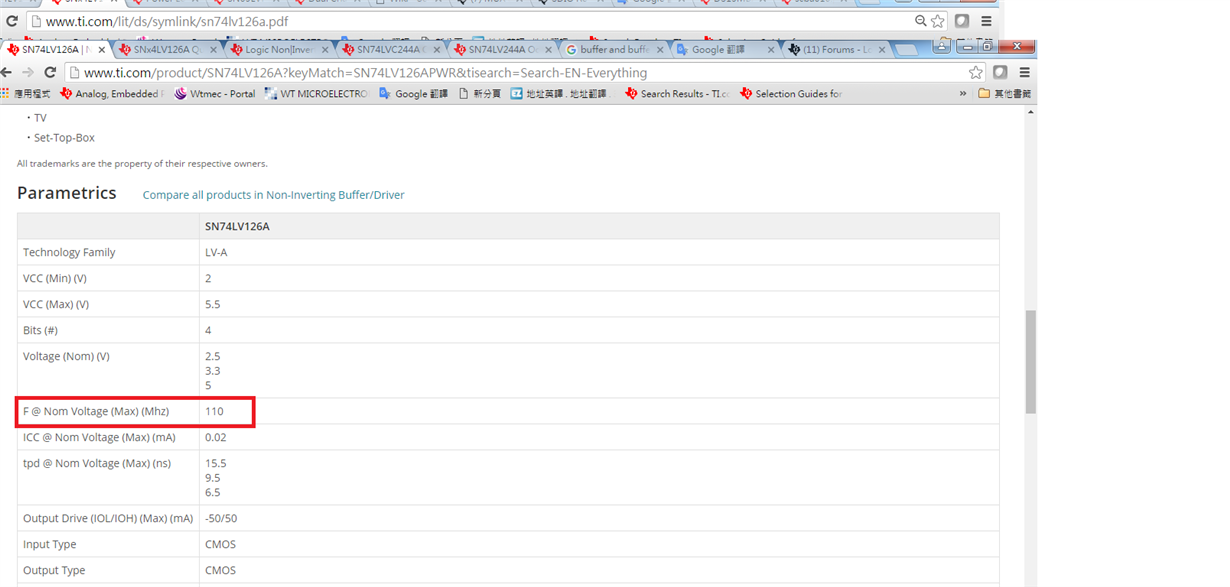The height and width of the screenshot is (587, 1230).
Task: Select the Output Drive (IOL/IOH) (Max) (mA) label
Action: (x=108, y=518)
